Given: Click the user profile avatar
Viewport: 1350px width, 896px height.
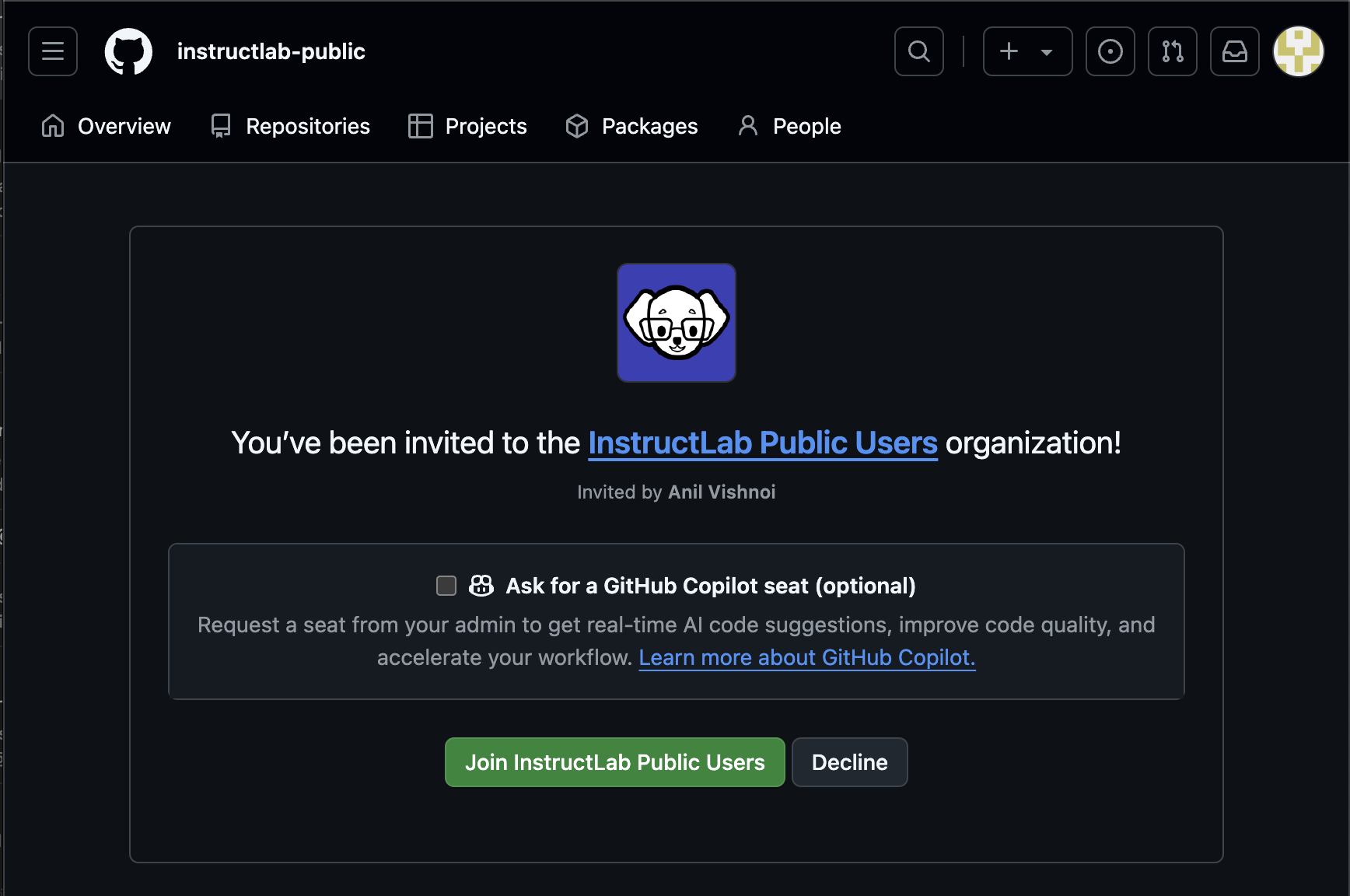Looking at the screenshot, I should [x=1298, y=51].
